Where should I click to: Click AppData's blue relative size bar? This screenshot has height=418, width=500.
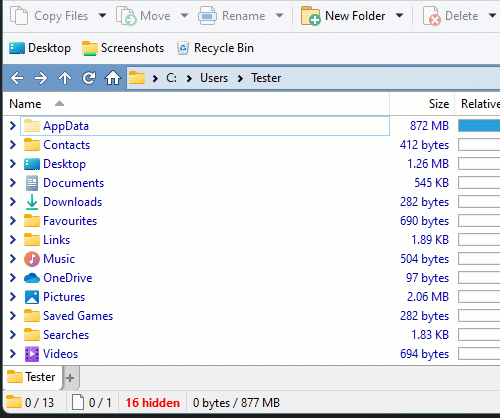pyautogui.click(x=479, y=126)
